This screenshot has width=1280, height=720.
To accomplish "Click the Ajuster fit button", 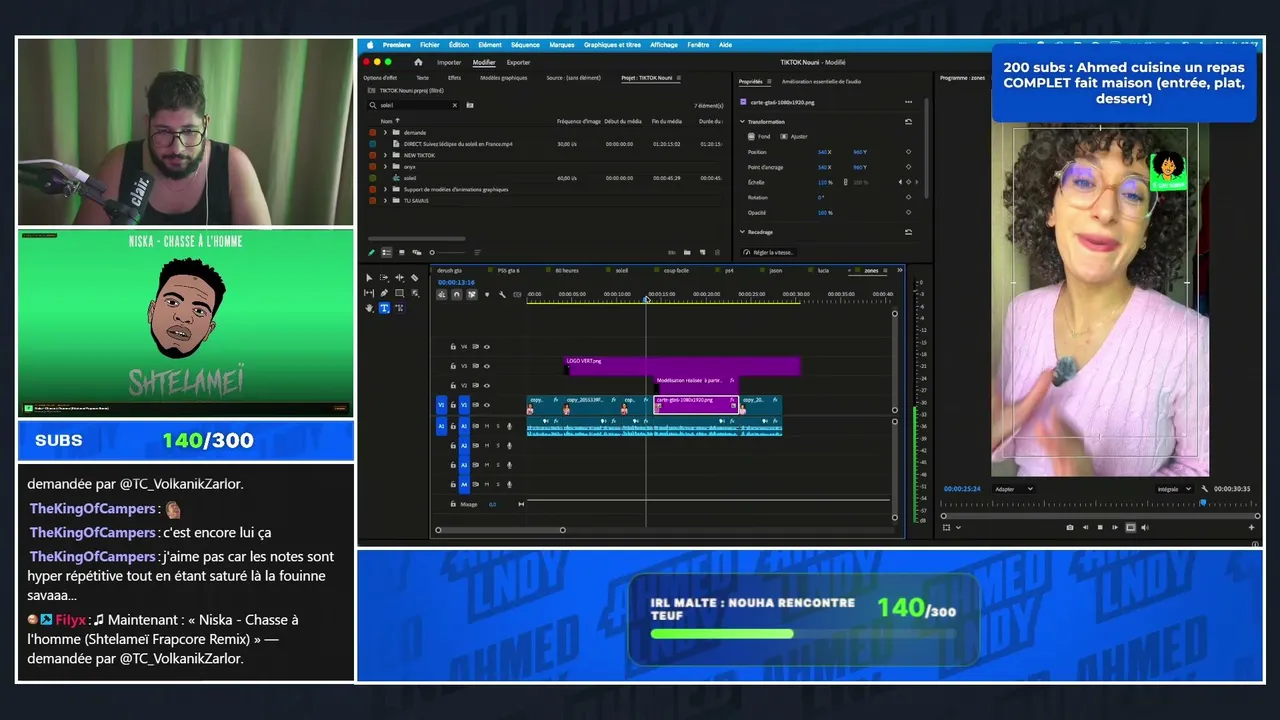I will (795, 136).
